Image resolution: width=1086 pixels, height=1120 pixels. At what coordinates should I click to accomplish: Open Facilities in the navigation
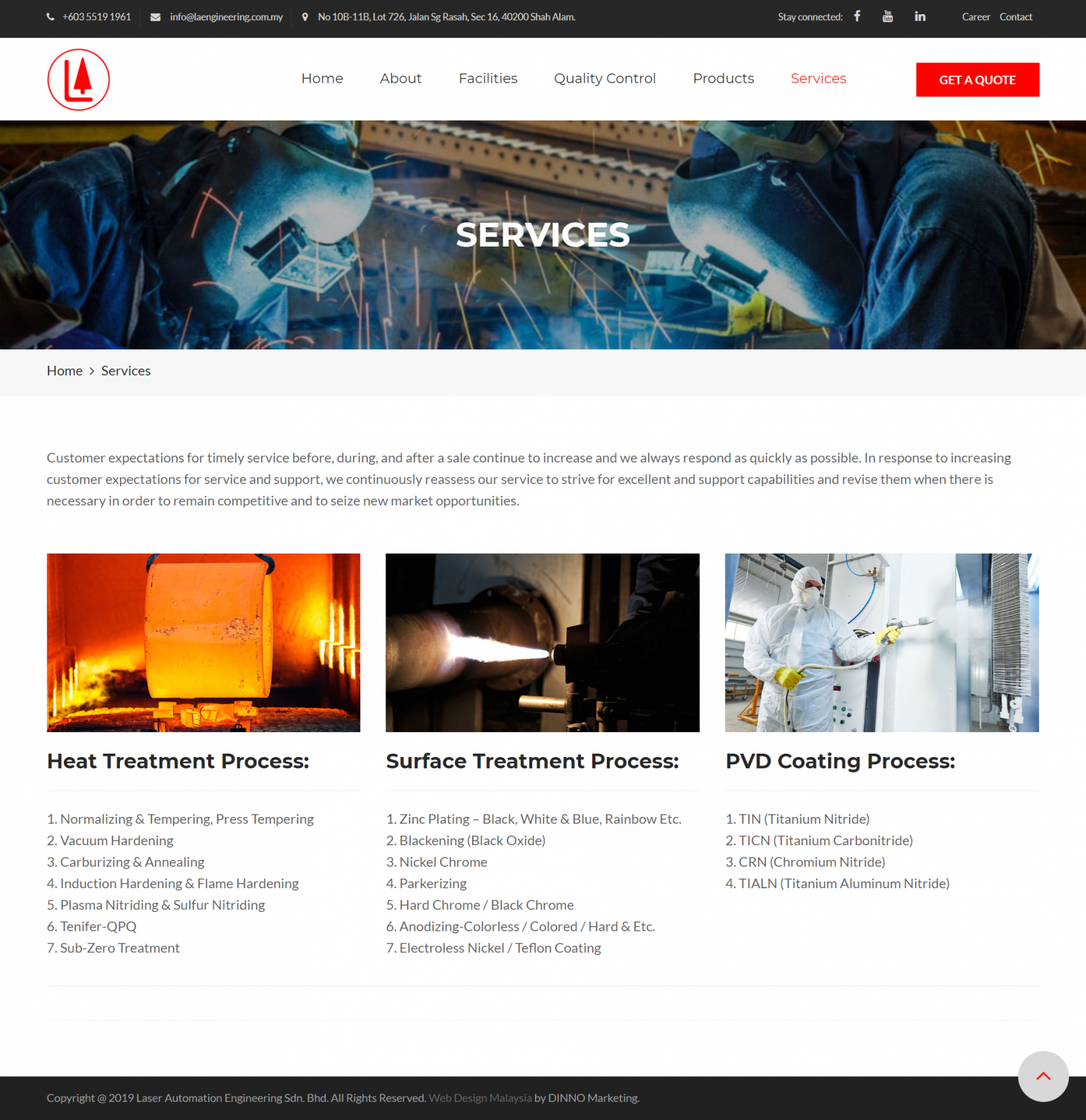[488, 79]
